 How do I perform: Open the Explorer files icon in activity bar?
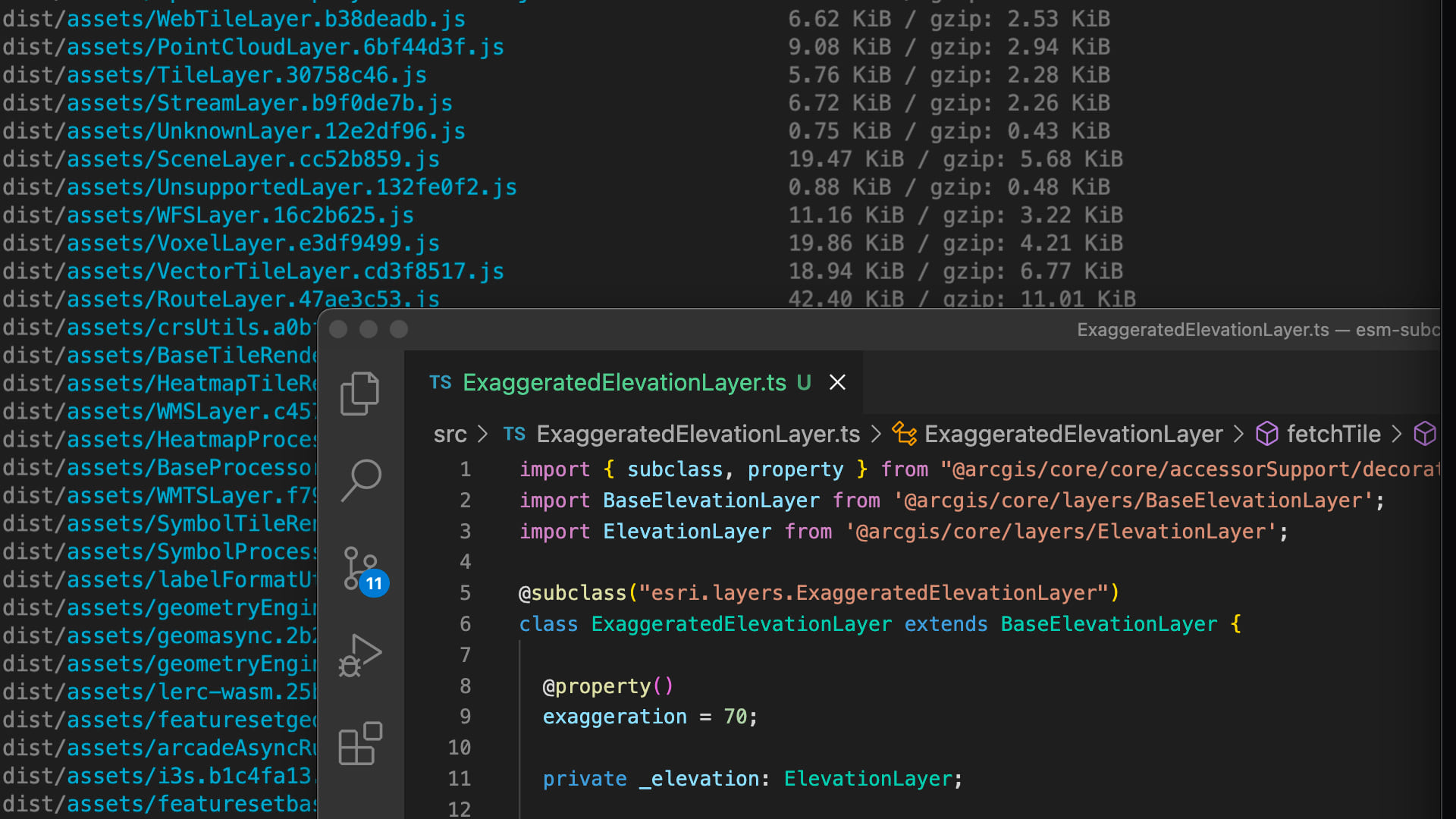359,393
